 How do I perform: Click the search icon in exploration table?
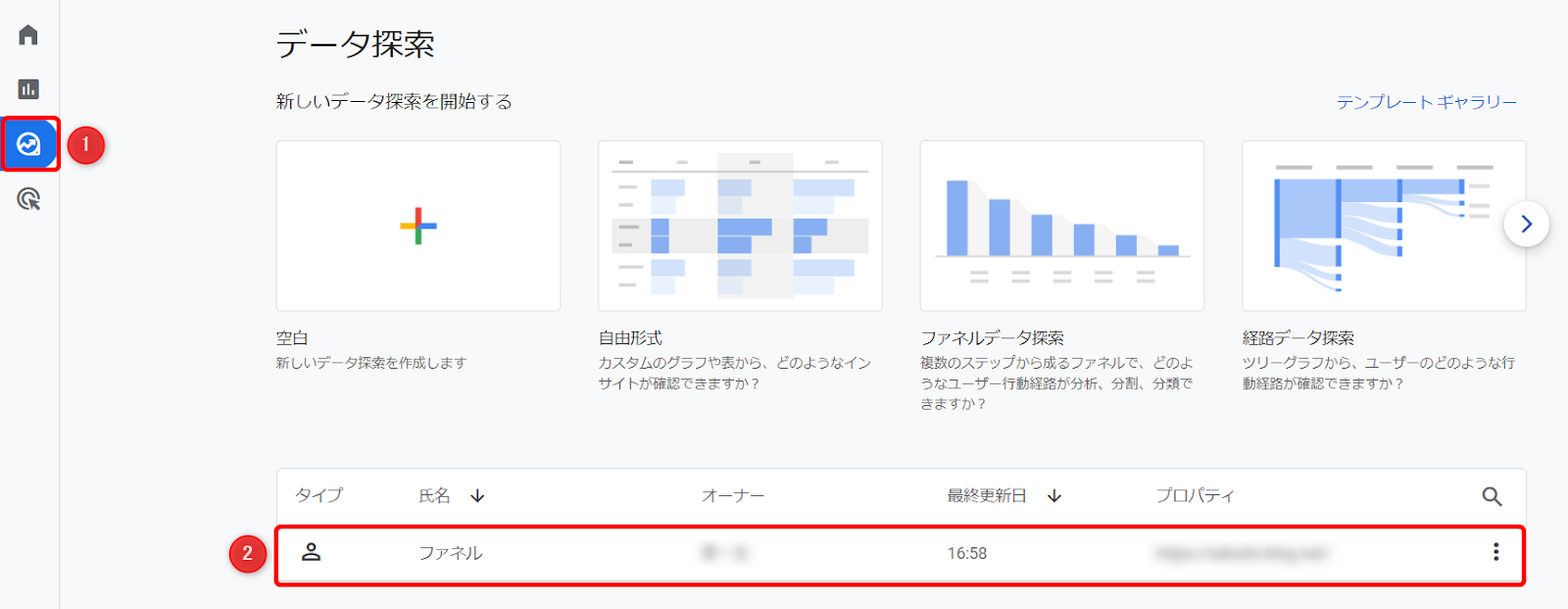(x=1492, y=496)
